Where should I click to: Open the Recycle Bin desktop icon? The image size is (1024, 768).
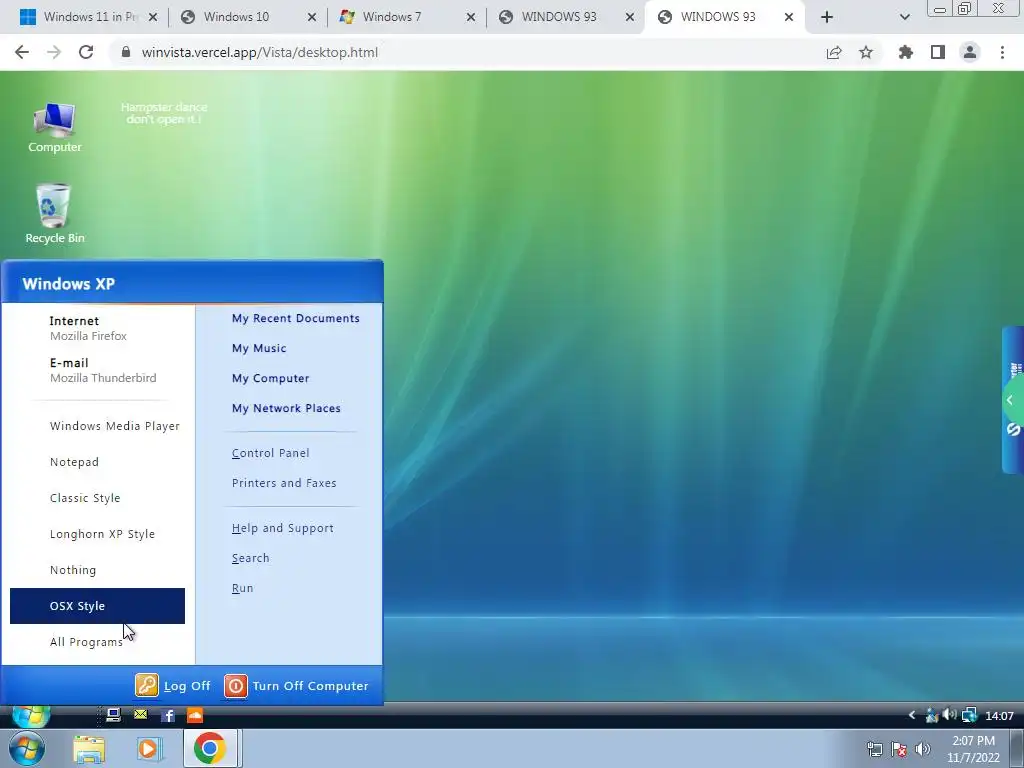55,214
